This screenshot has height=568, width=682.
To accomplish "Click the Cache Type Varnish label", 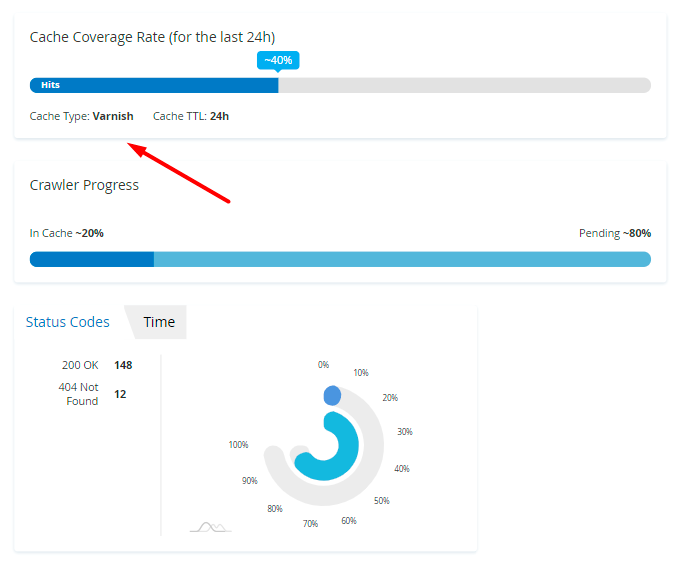I will click(x=82, y=116).
